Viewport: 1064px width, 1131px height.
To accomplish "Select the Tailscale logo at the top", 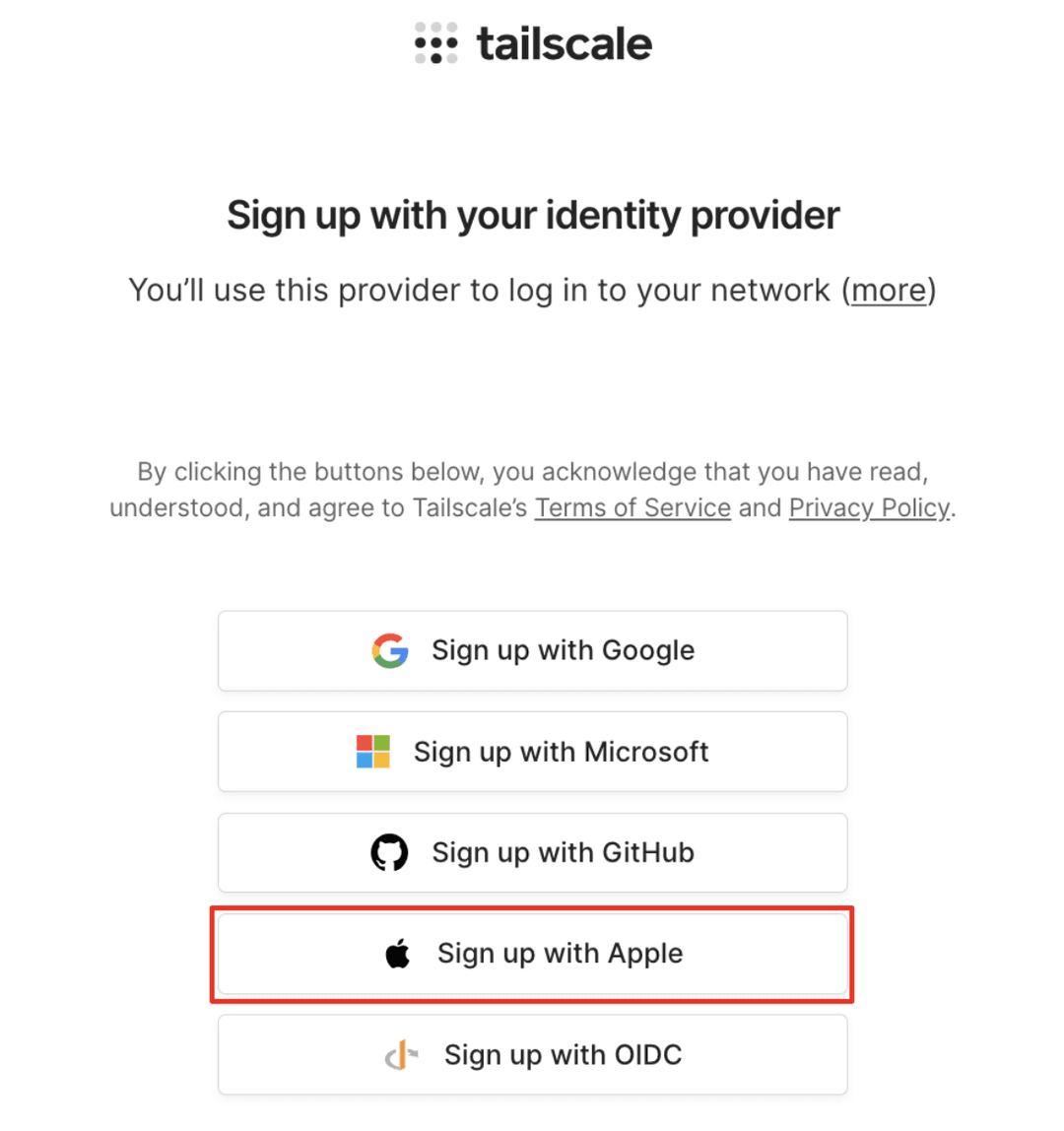I will click(x=532, y=43).
